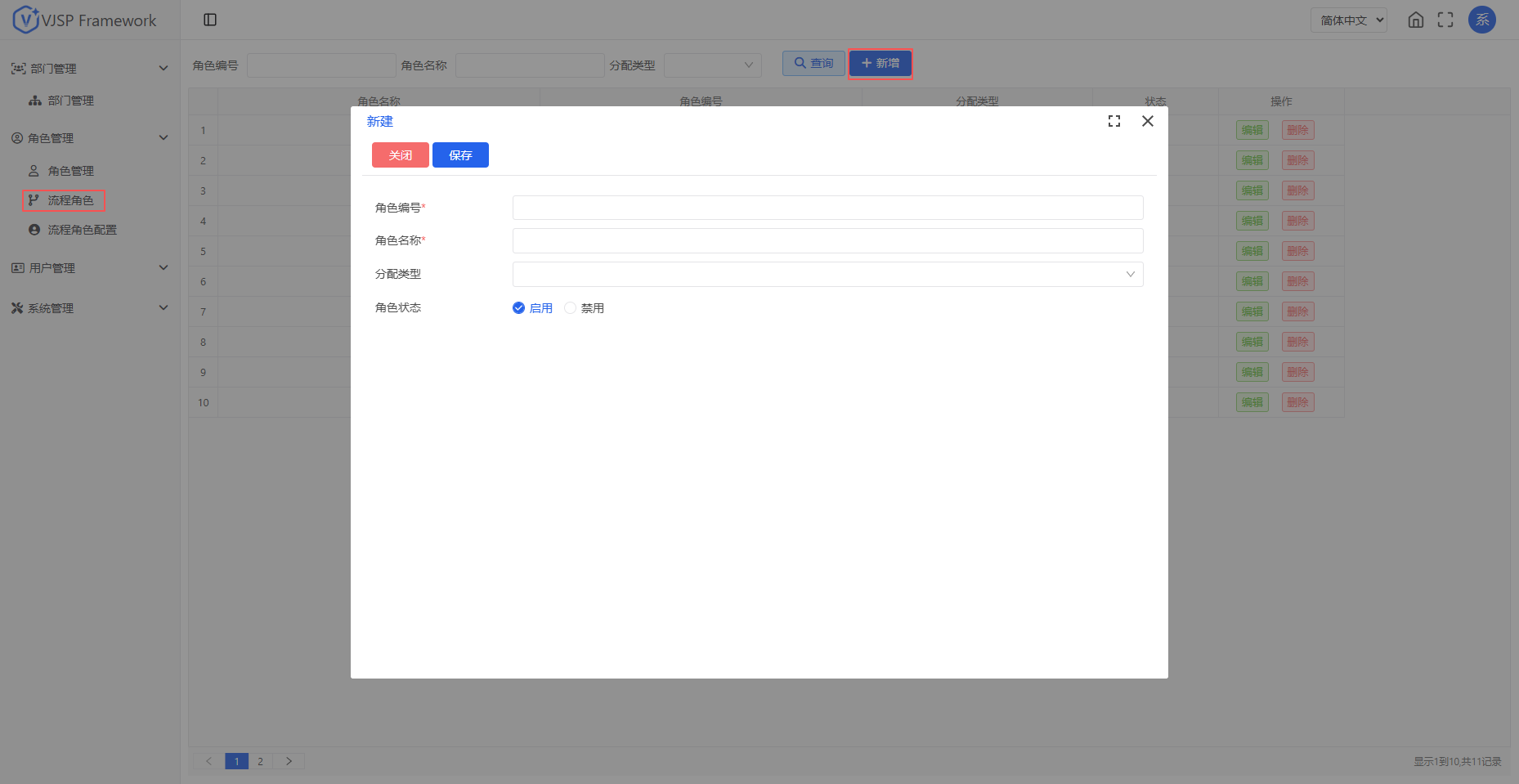Toggle browser fullscreen icon in header
The height and width of the screenshot is (784, 1519).
[1445, 20]
